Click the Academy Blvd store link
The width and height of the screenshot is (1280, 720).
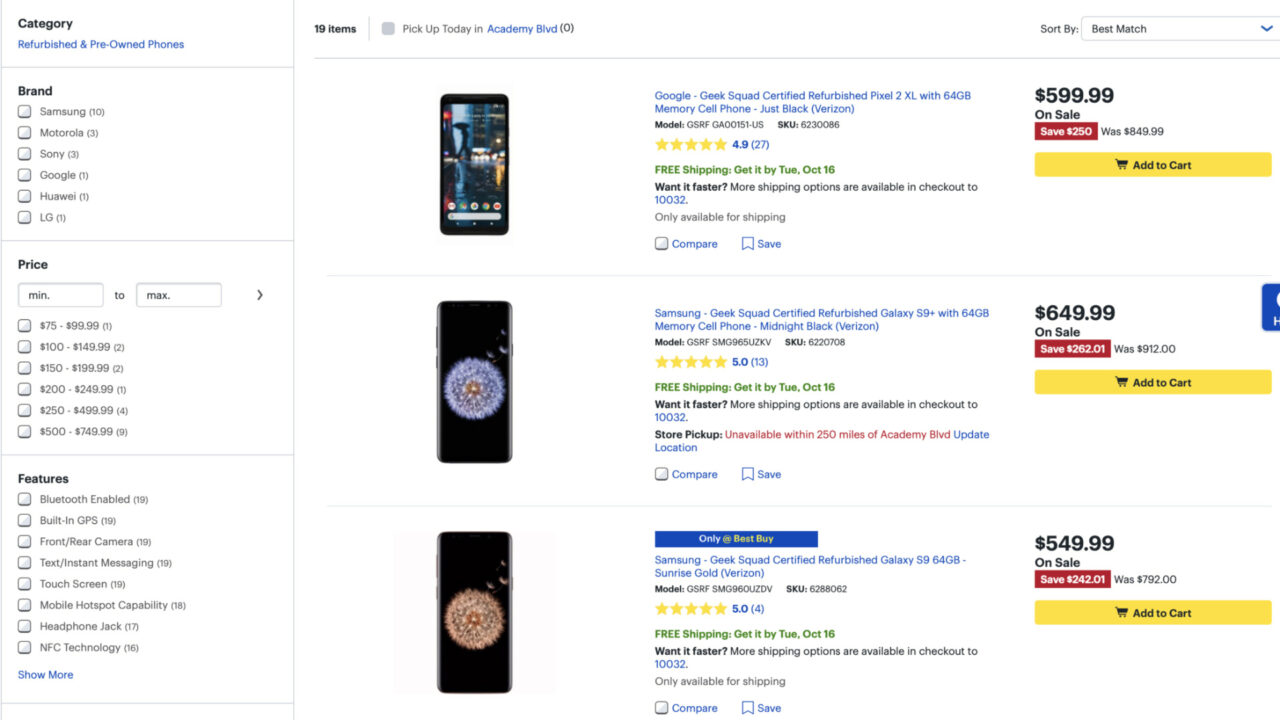coord(524,28)
